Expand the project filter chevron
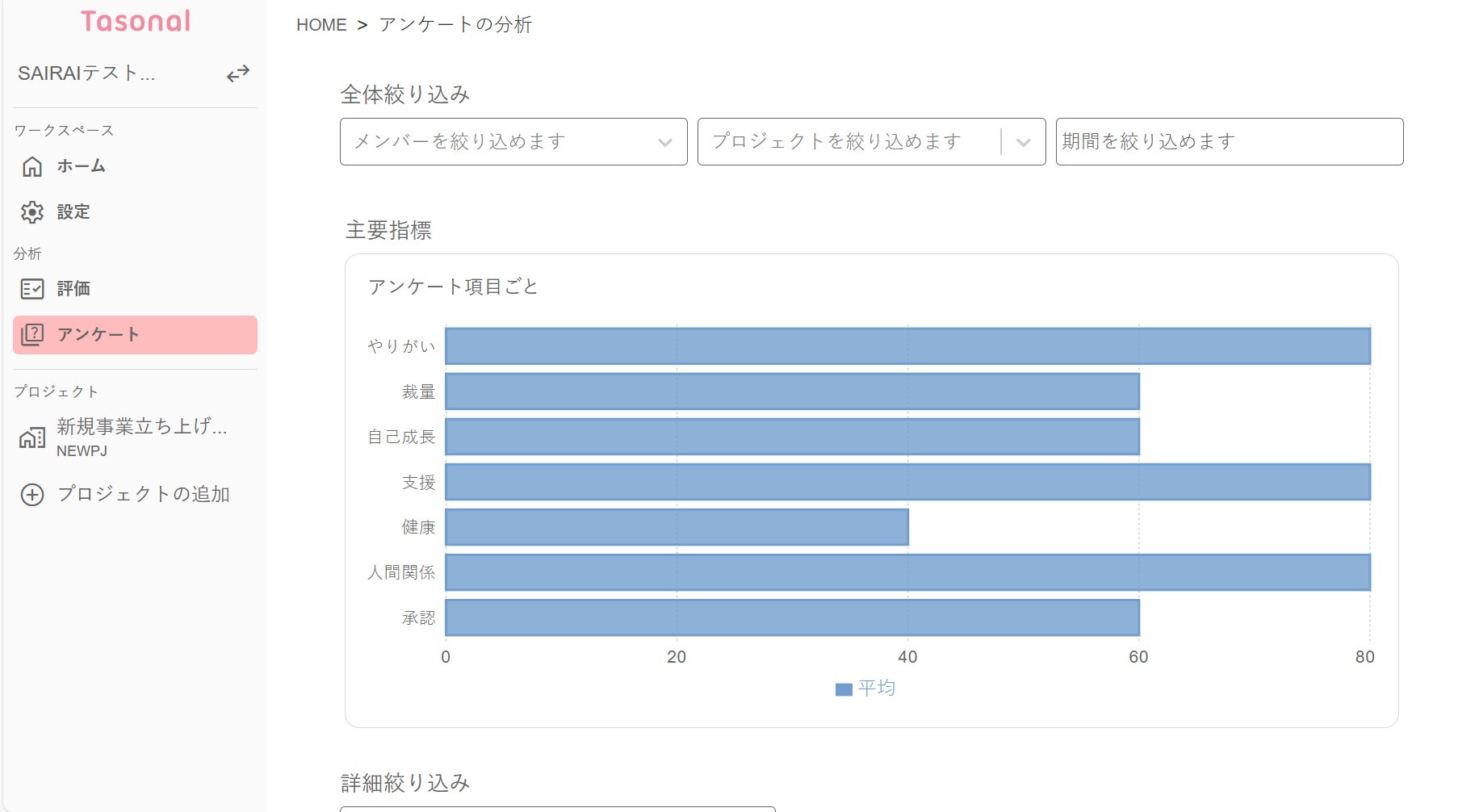 [1023, 143]
